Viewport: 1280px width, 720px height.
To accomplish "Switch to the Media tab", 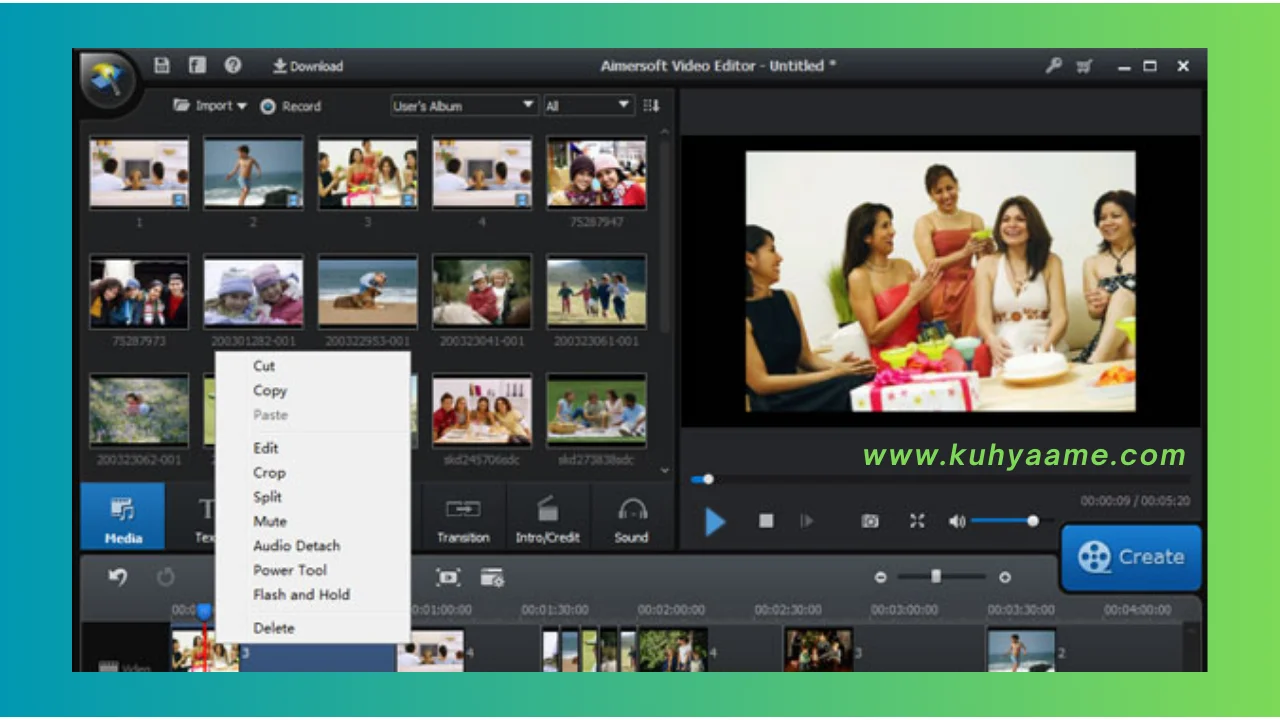I will click(x=123, y=517).
